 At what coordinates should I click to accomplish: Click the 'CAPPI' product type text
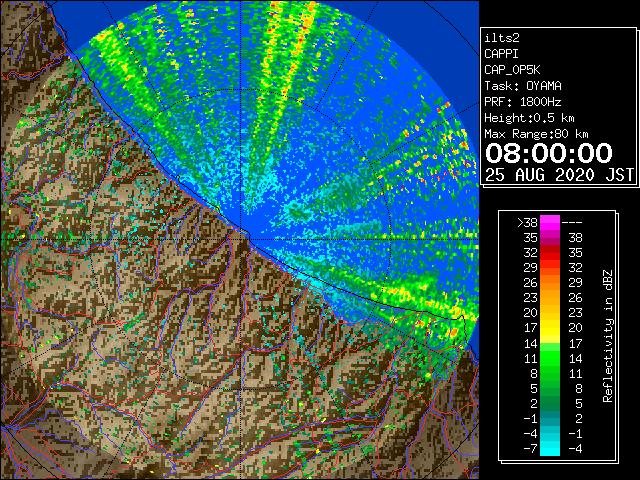point(501,54)
